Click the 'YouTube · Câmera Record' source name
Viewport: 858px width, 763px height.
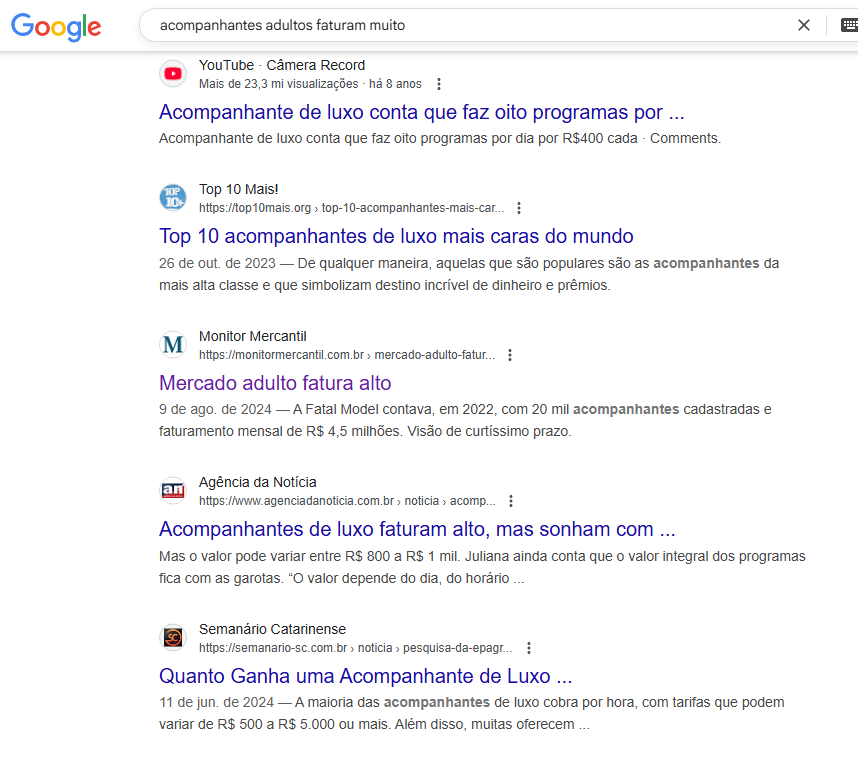tap(282, 65)
